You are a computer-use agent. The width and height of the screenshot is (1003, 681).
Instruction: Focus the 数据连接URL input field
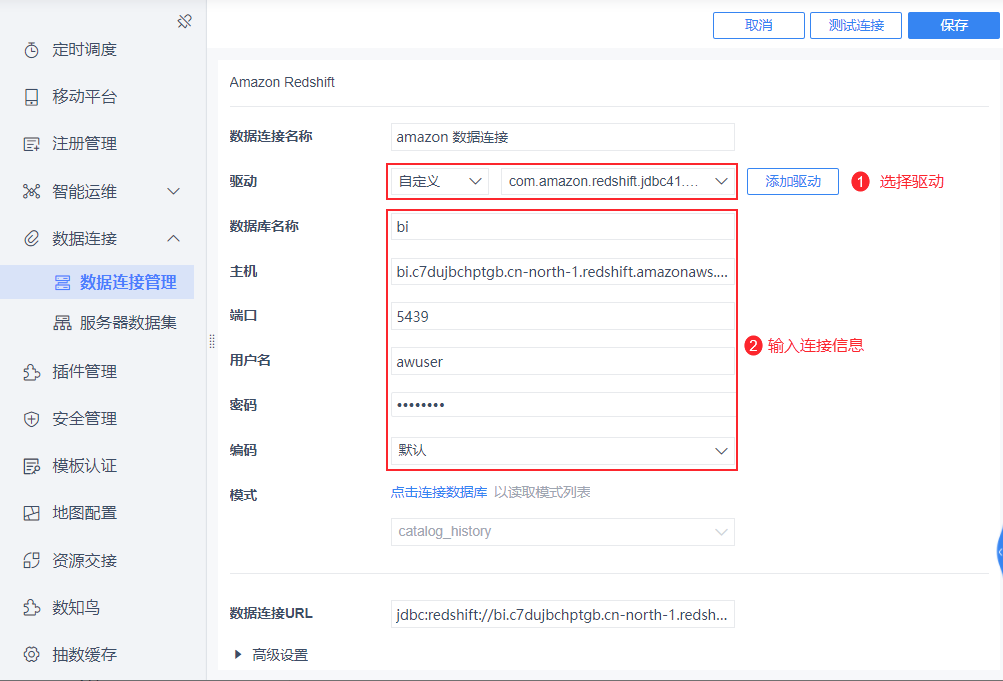pyautogui.click(x=563, y=614)
